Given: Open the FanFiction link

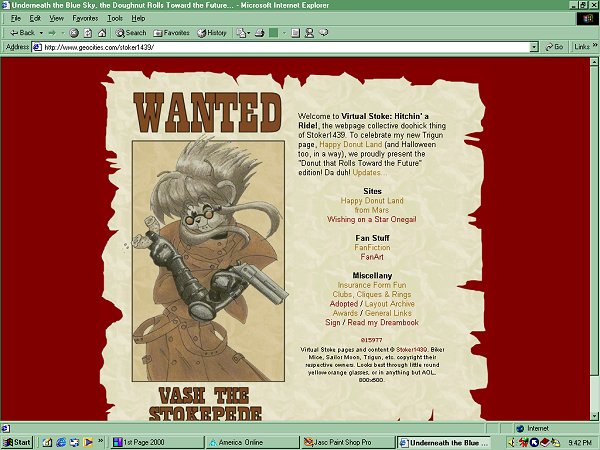Looking at the screenshot, I should click(x=372, y=248).
